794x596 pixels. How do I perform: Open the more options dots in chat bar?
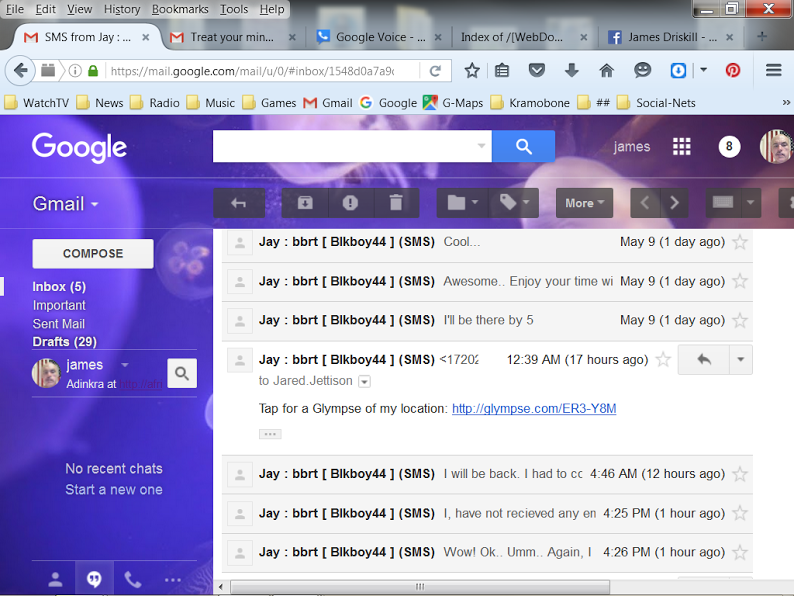[x=173, y=579]
